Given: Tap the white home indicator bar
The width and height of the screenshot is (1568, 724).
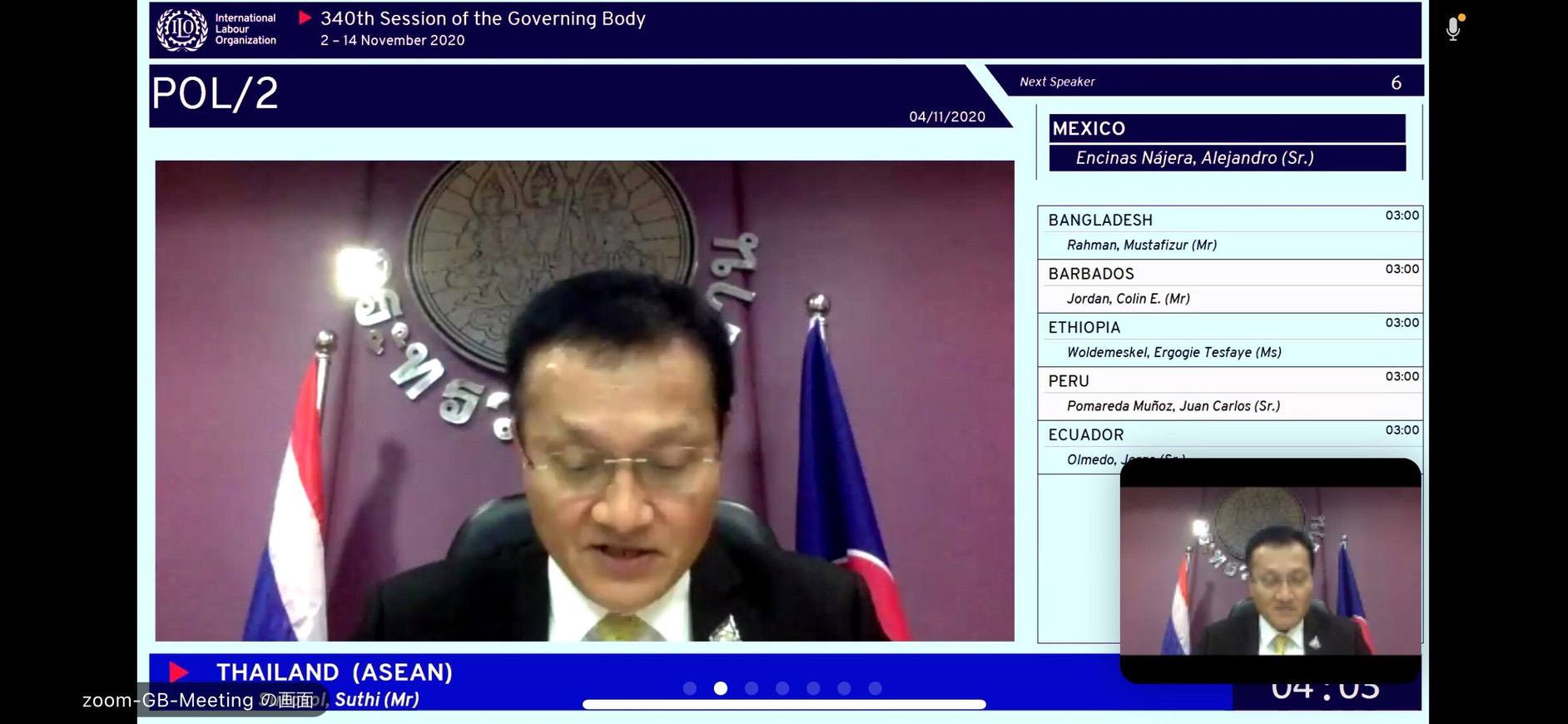Looking at the screenshot, I should 784,705.
